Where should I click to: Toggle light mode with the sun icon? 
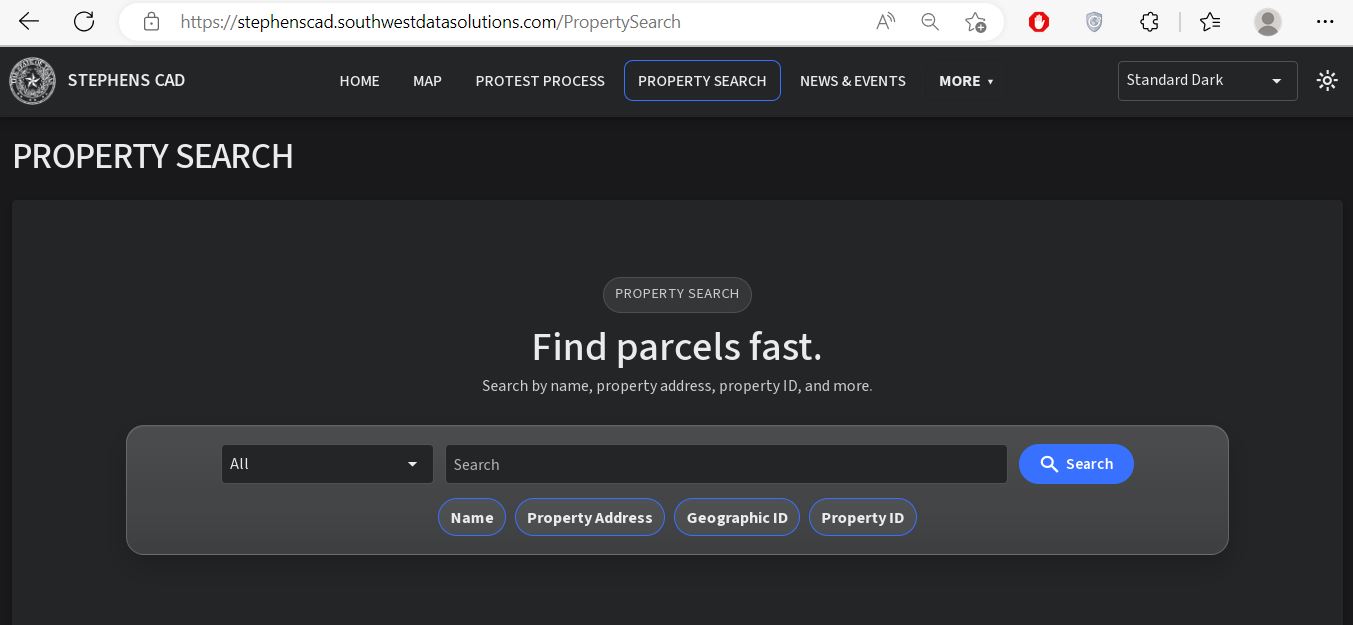click(1327, 81)
